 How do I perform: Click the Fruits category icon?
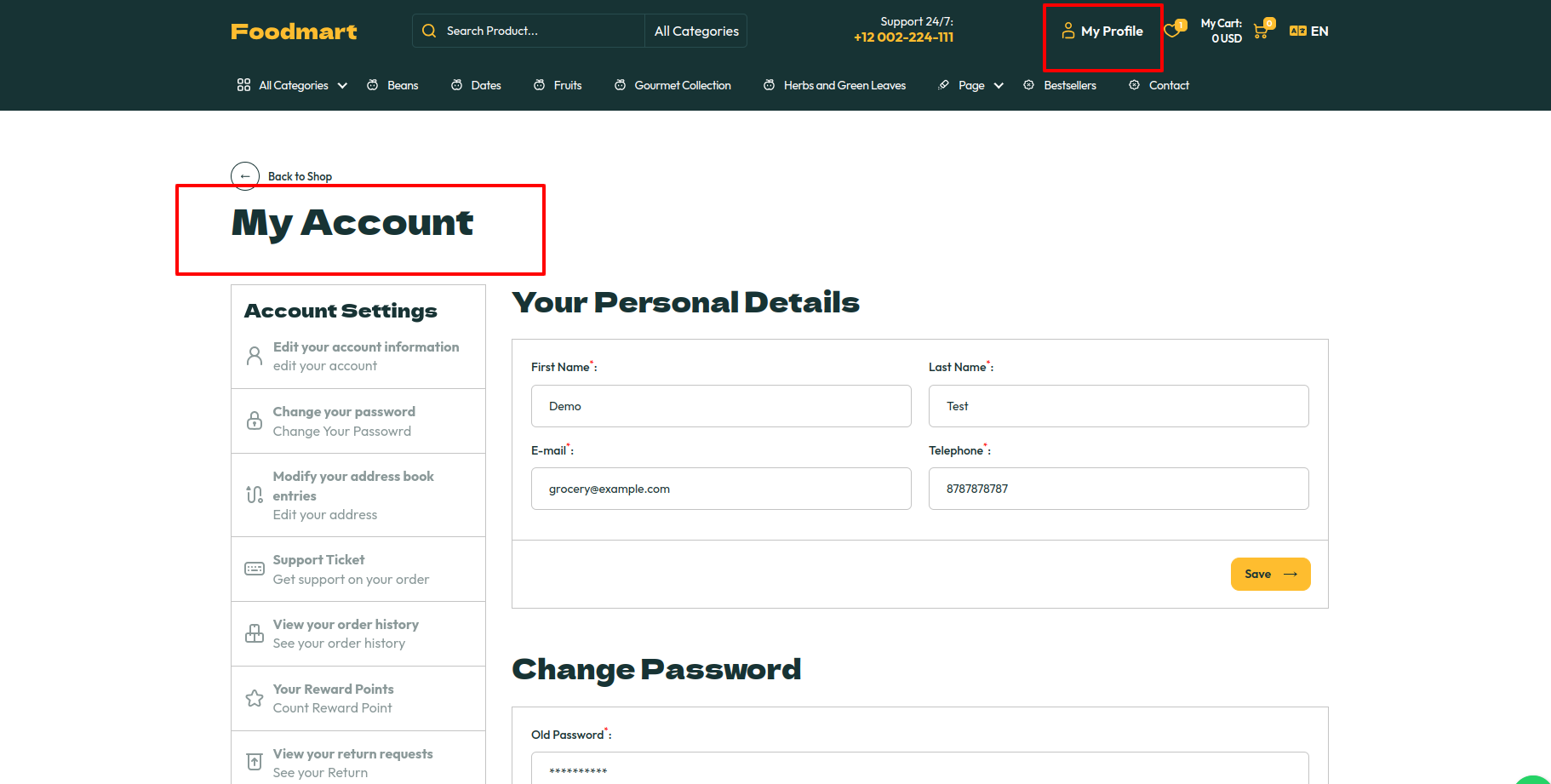coord(540,85)
